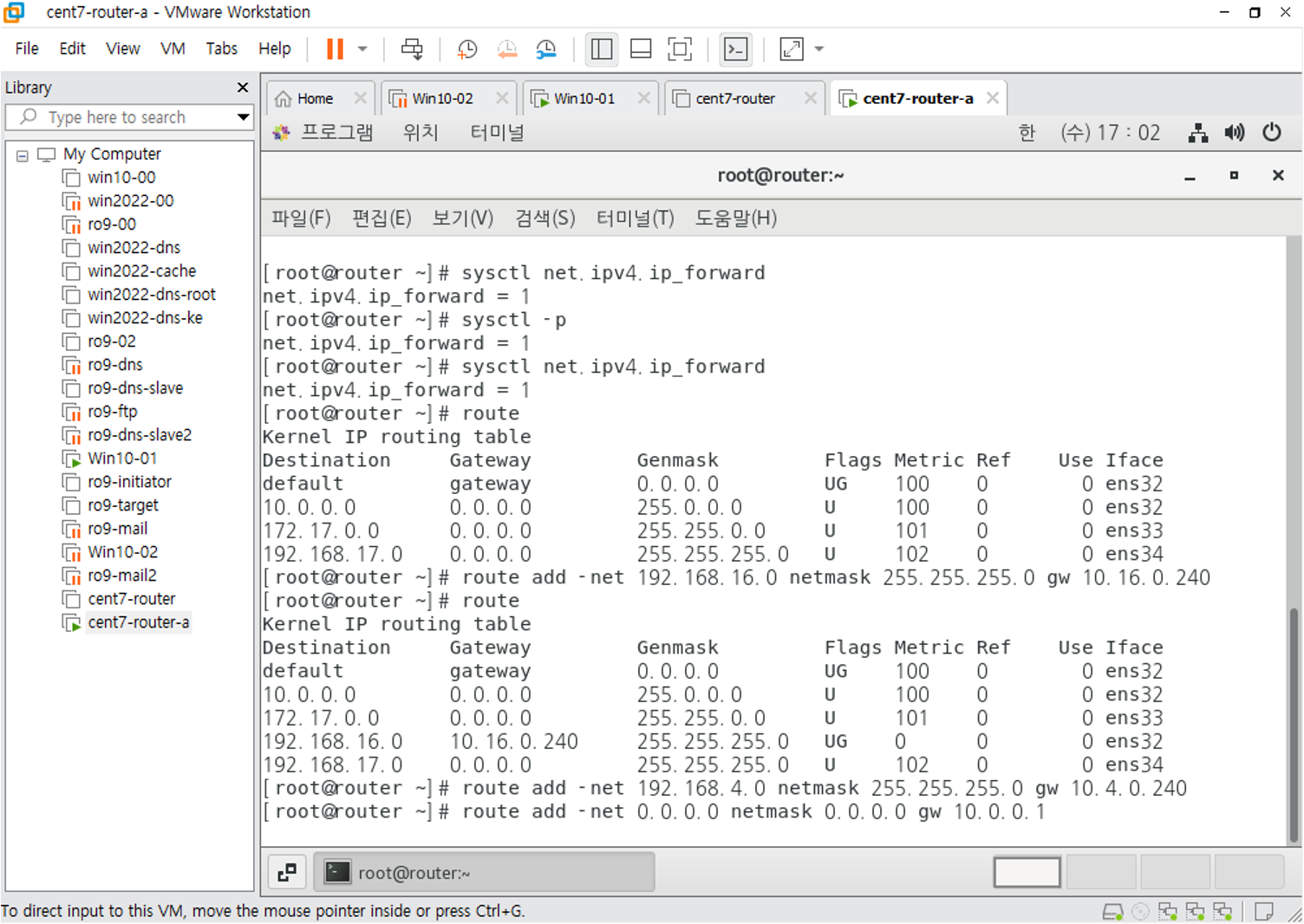Viewport: 1304px width, 924px height.
Task: Select win2022-dns-root in the library
Action: 151,295
